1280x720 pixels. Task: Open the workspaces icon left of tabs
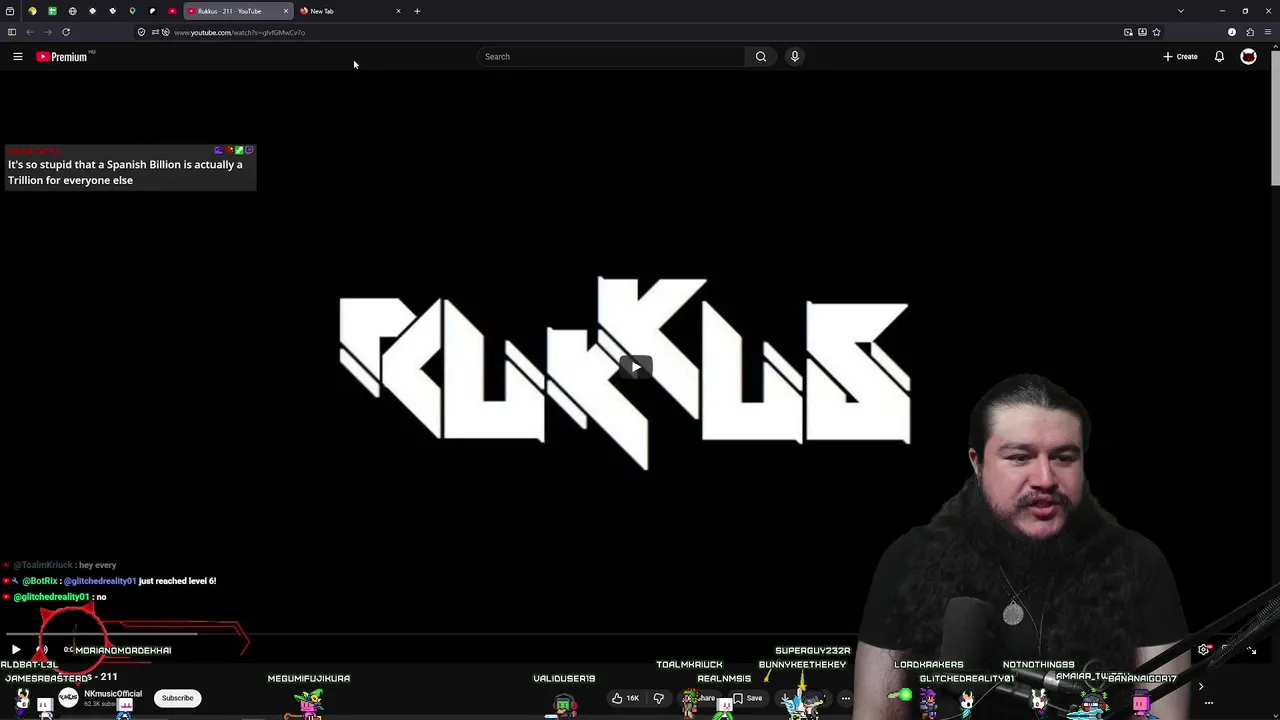point(10,11)
